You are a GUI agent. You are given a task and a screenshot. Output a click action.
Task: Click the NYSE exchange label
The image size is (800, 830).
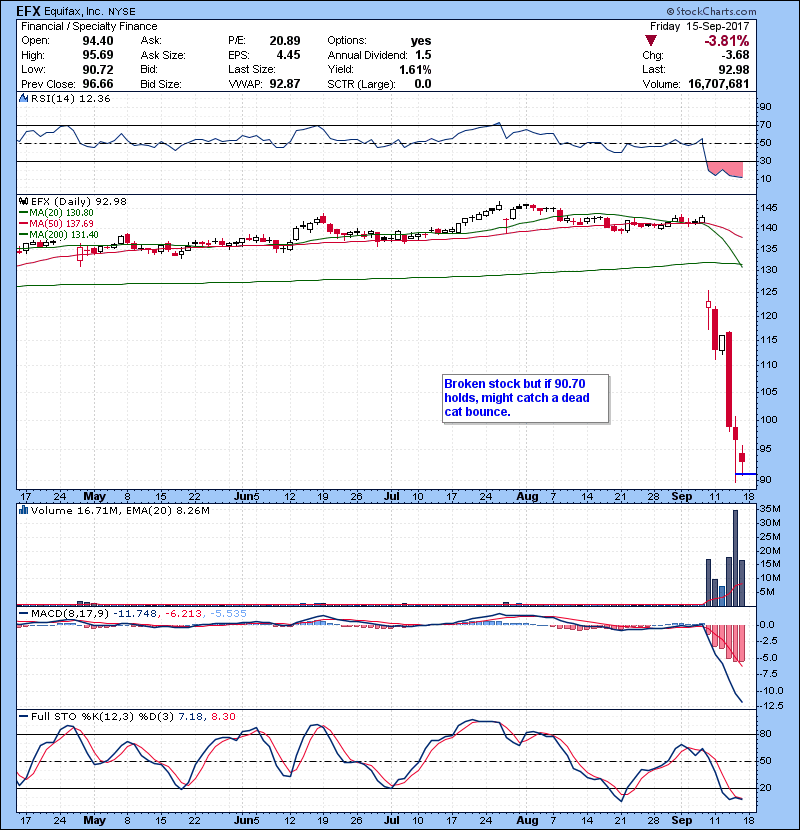(122, 12)
